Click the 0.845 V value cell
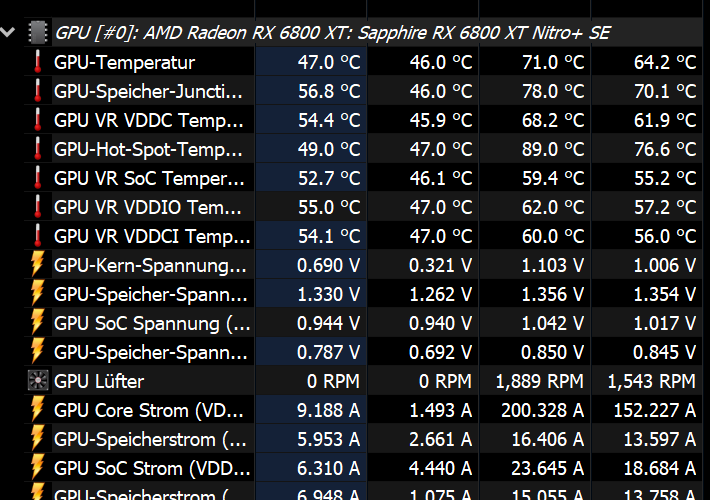 pos(664,352)
